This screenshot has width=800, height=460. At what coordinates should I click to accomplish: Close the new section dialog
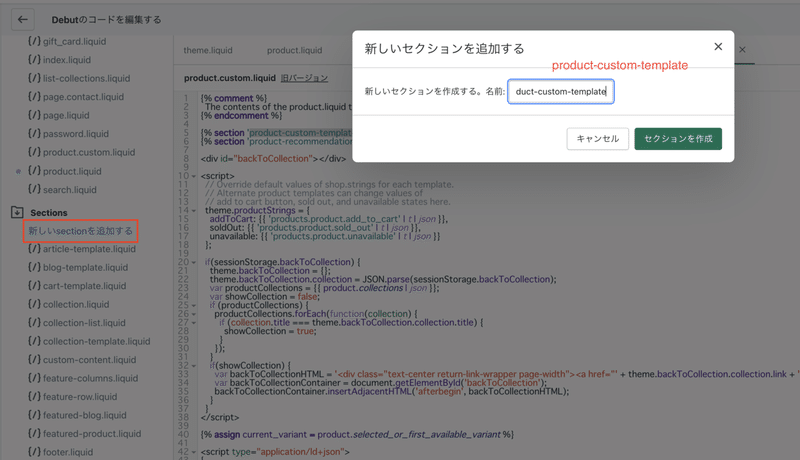coord(718,46)
